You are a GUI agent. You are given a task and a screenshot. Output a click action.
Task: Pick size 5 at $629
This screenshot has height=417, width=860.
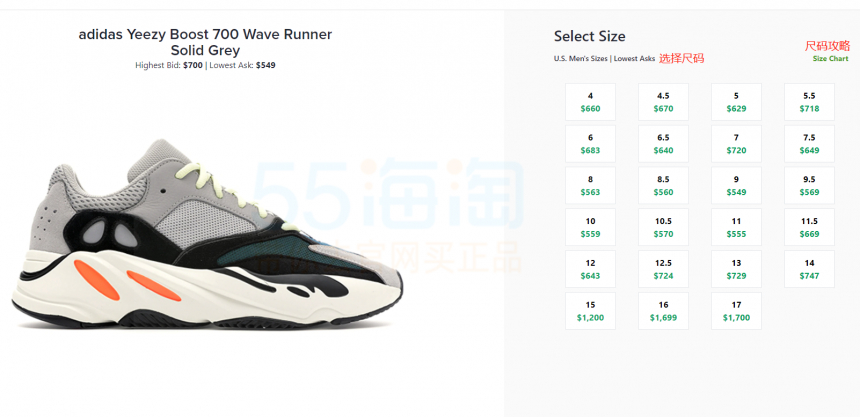[736, 102]
